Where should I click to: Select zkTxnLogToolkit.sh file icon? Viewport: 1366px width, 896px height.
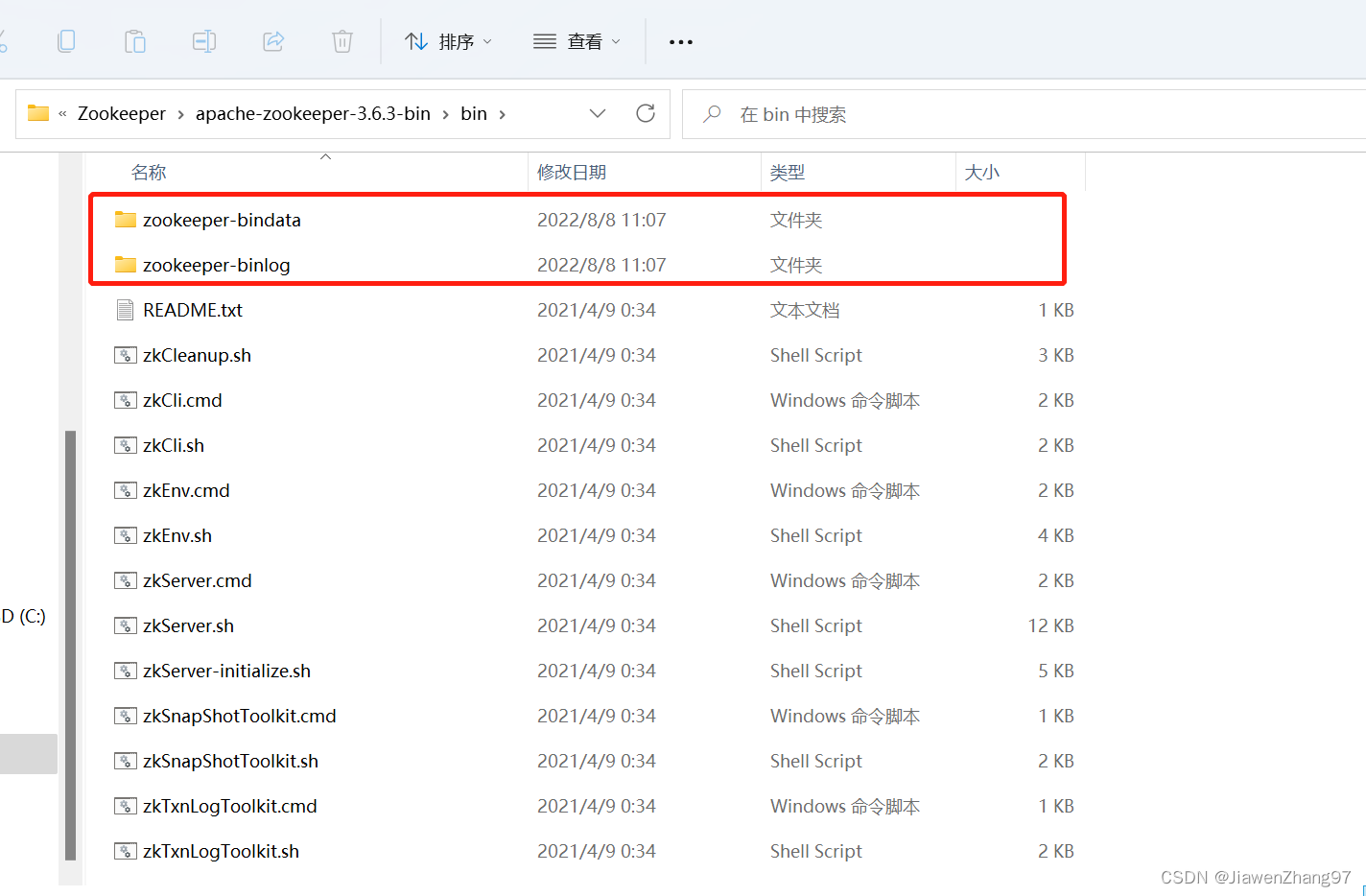pos(126,851)
